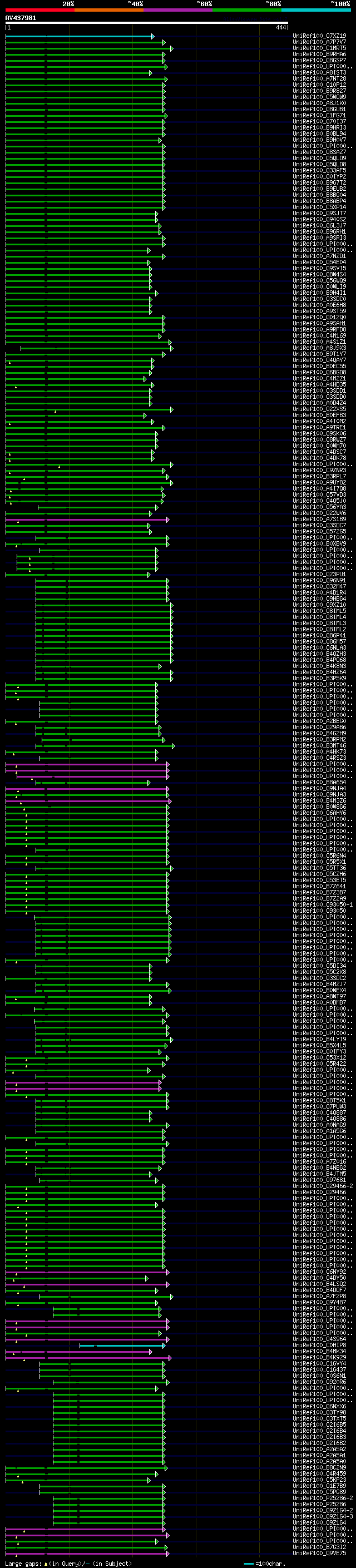Select hit label UniRef100_B9G7T2
The image size is (356, 1568).
click(x=319, y=182)
